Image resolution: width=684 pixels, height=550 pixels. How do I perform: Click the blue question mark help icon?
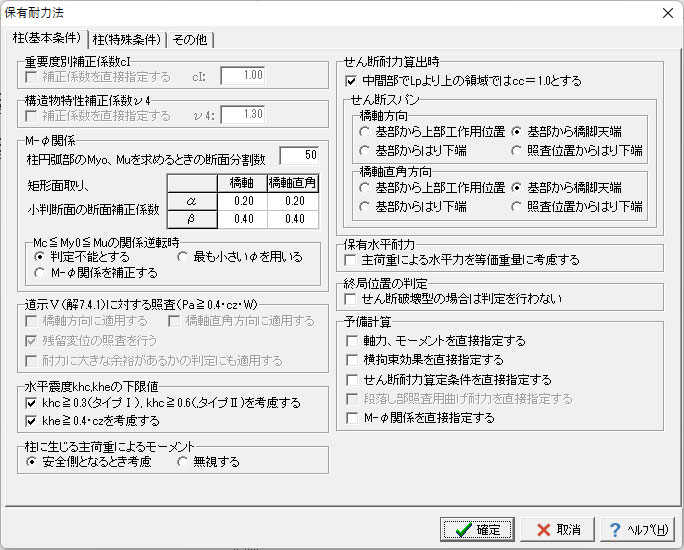coord(615,530)
